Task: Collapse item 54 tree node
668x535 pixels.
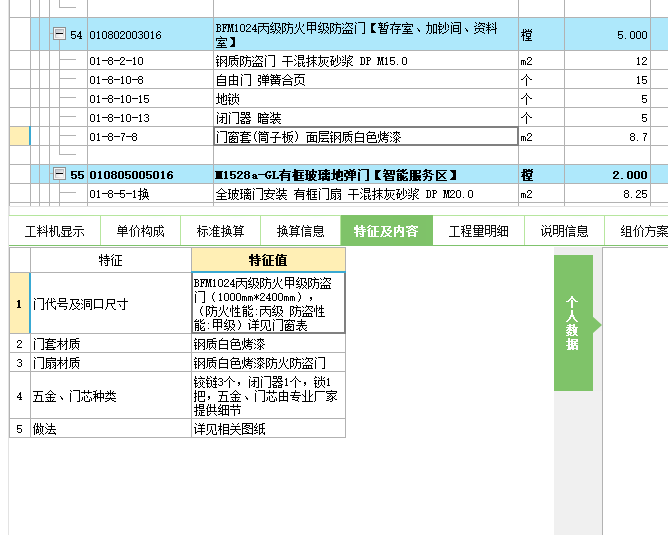Action: (59, 34)
